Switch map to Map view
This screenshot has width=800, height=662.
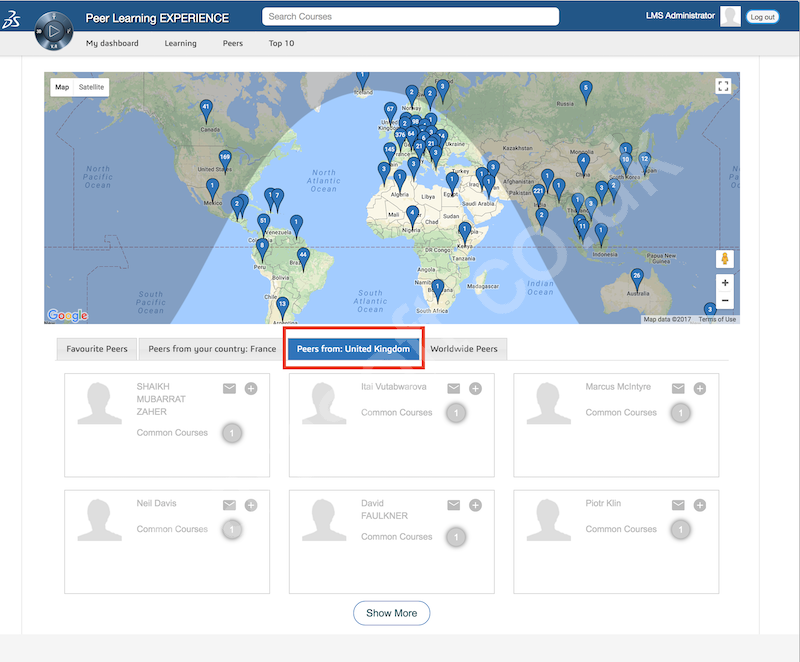point(62,87)
